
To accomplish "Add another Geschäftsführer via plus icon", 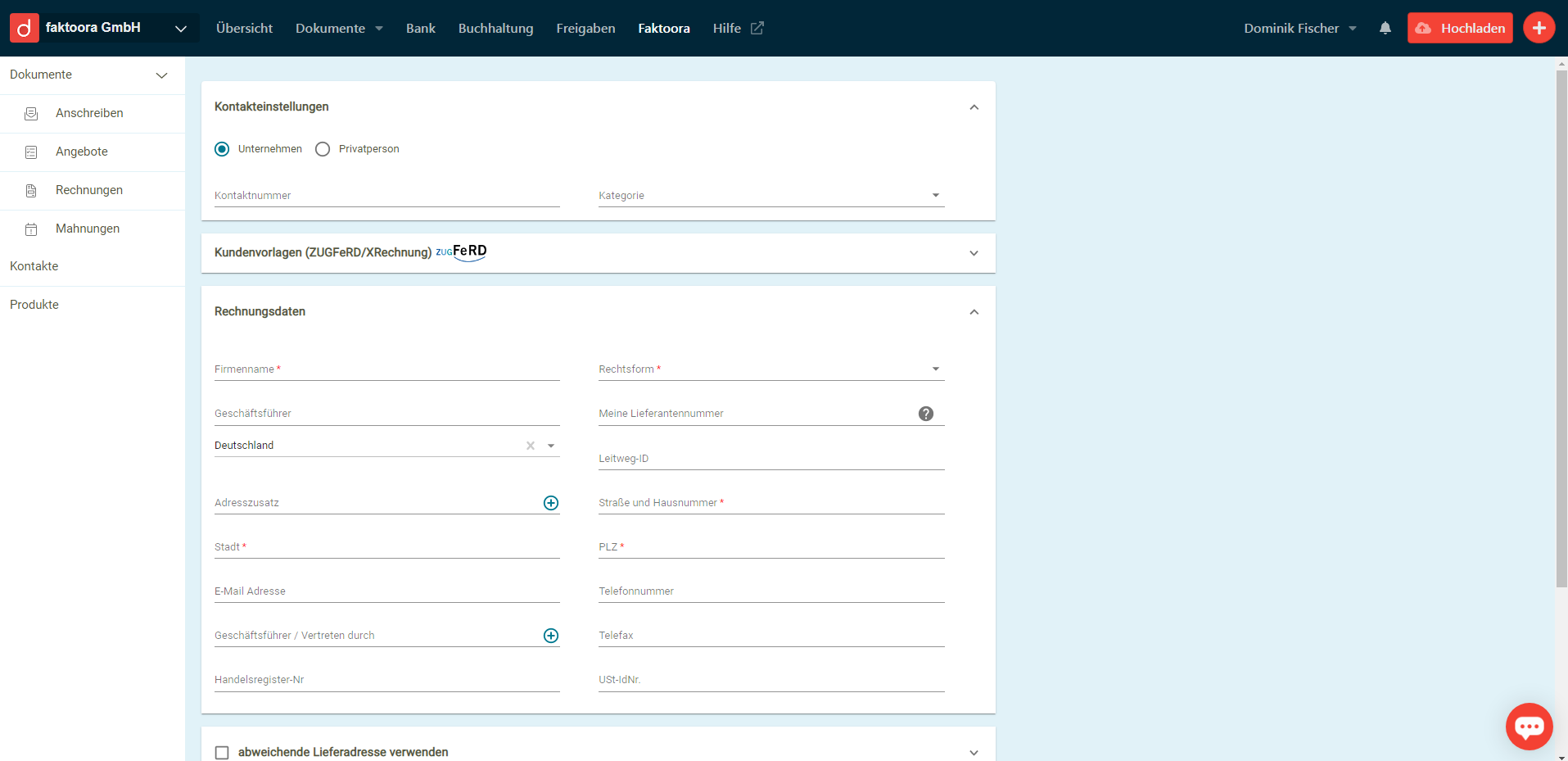I will pos(551,636).
